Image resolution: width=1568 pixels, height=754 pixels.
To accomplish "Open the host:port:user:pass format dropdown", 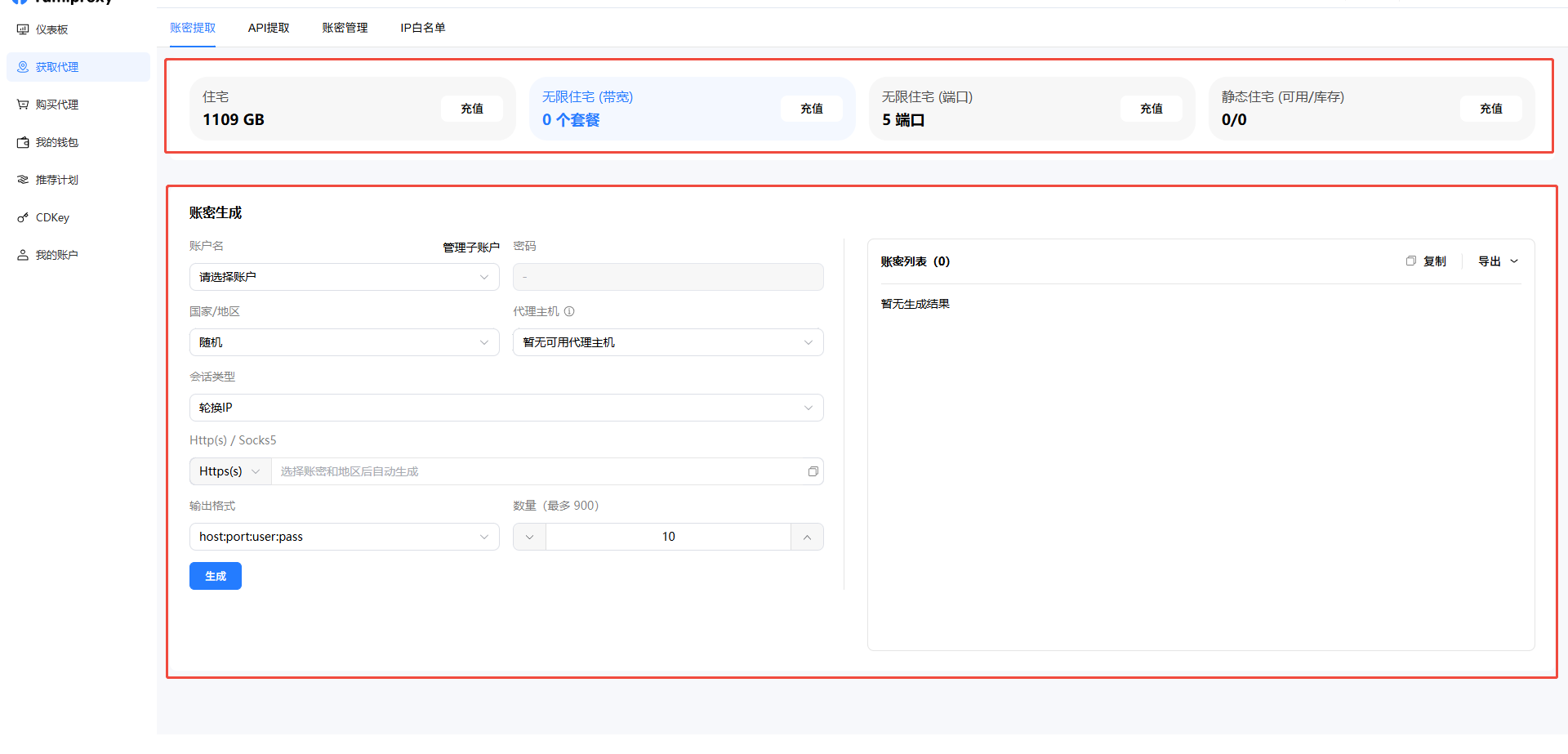I will click(344, 537).
